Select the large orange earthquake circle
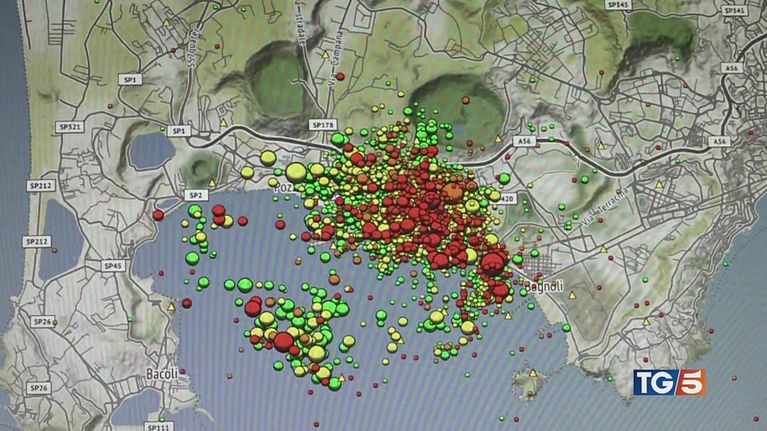 click(x=454, y=191)
